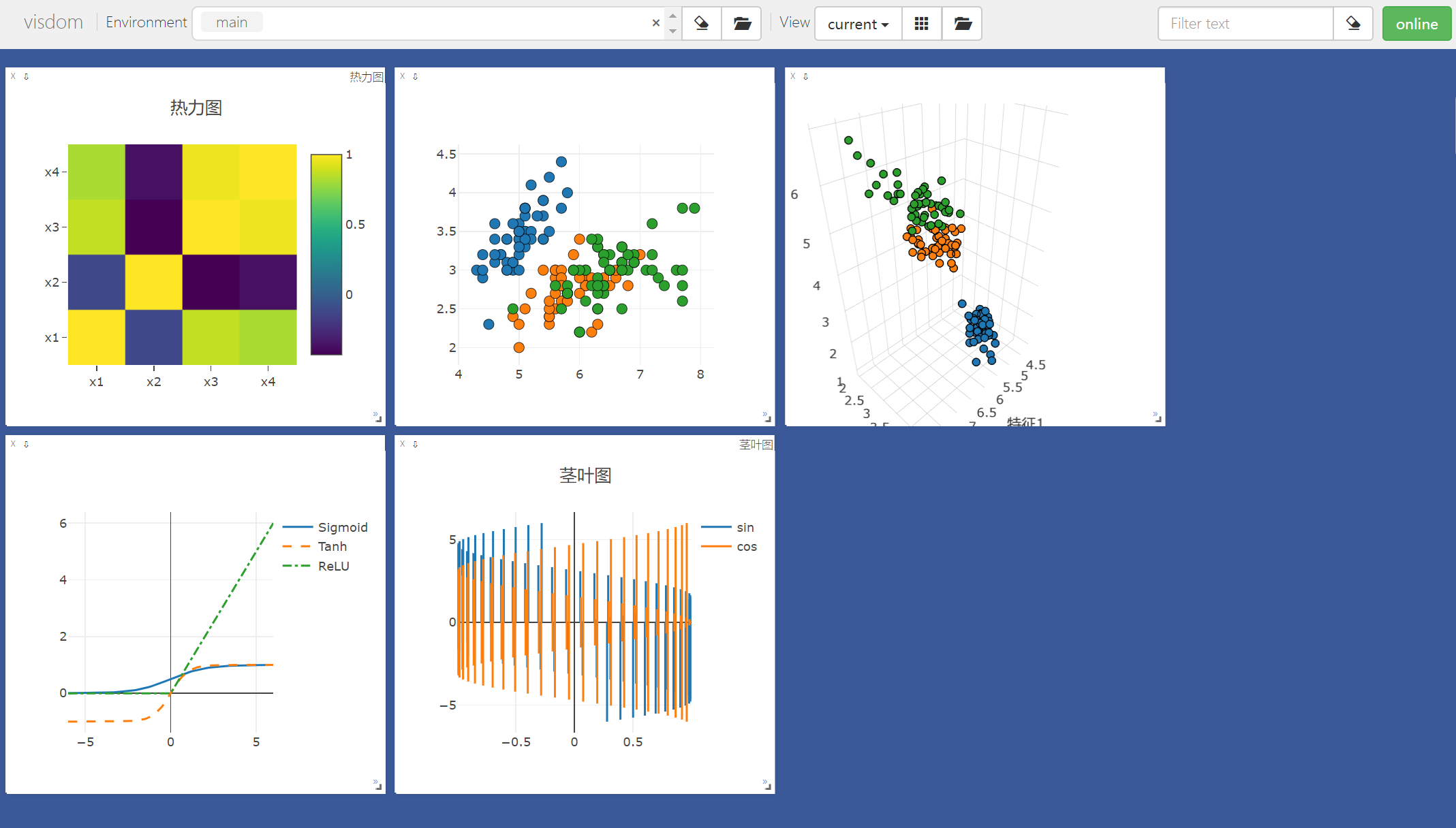Click the repack grid icon
This screenshot has height=828, width=1456.
(x=921, y=24)
